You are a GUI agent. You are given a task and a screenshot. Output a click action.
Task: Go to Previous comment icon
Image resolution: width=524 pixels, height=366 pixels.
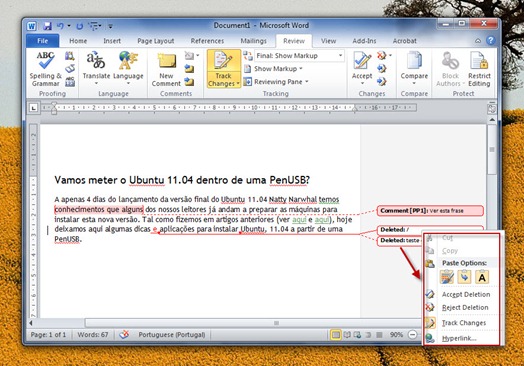click(189, 69)
